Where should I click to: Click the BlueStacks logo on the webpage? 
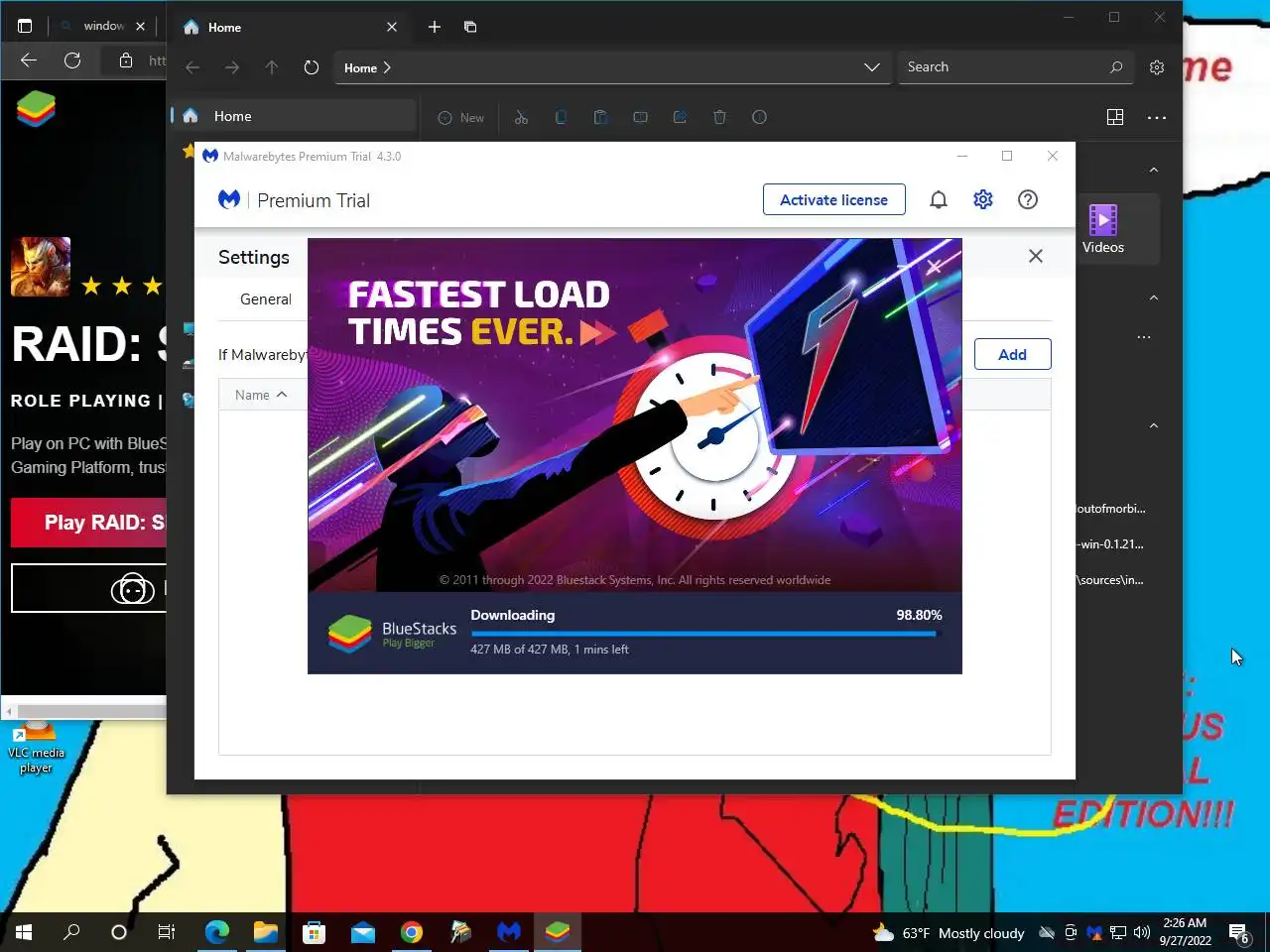click(x=36, y=109)
